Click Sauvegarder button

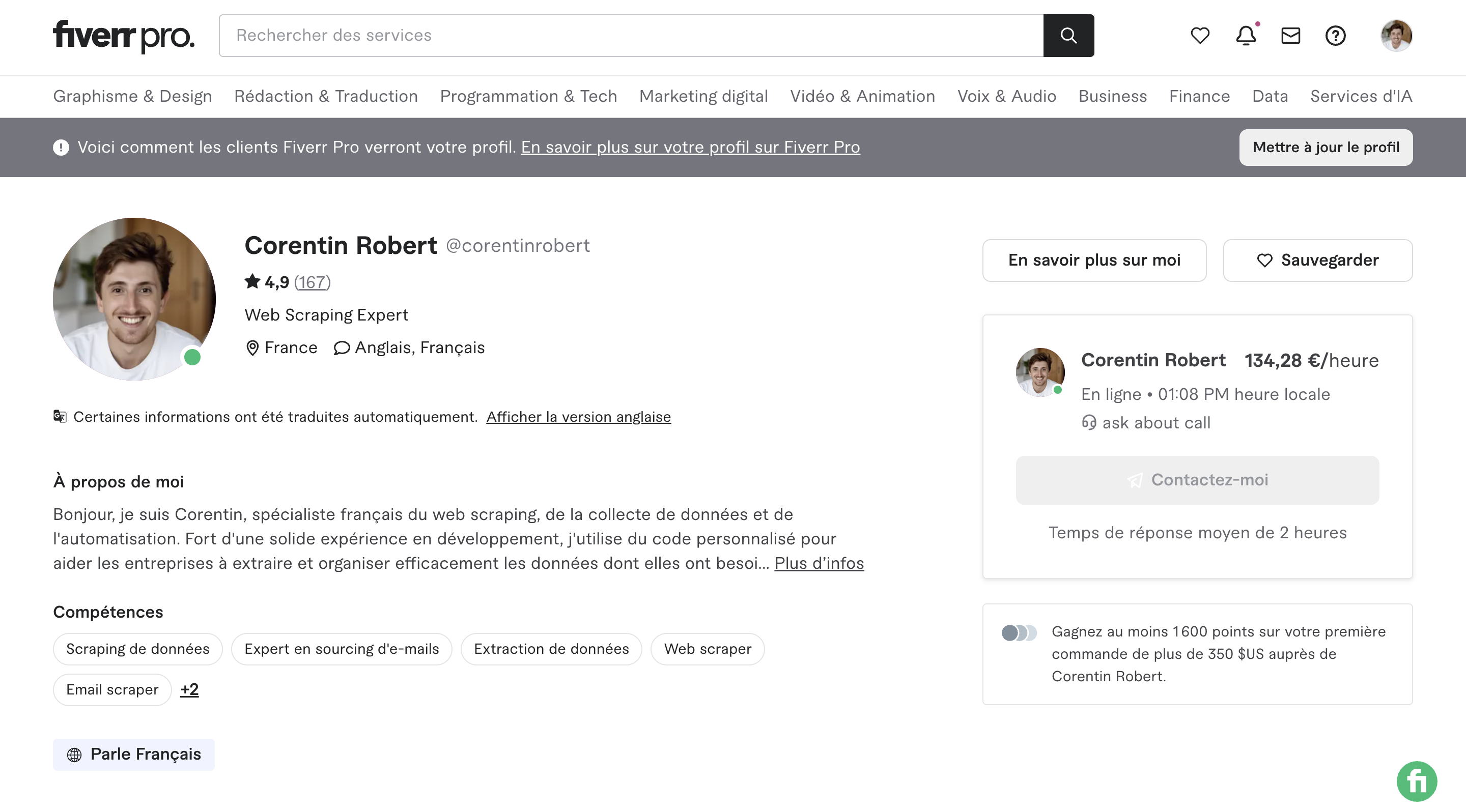point(1317,260)
